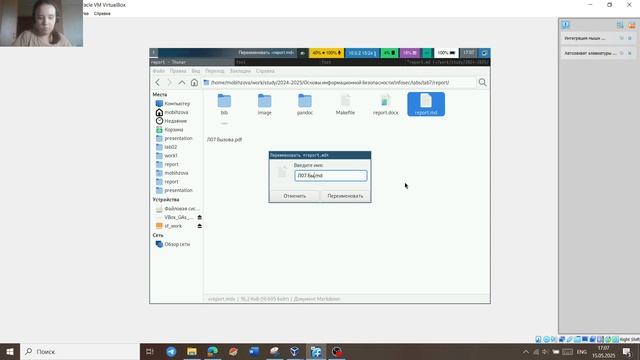
Task: Open the Windows Start menu
Action: [x=10, y=351]
